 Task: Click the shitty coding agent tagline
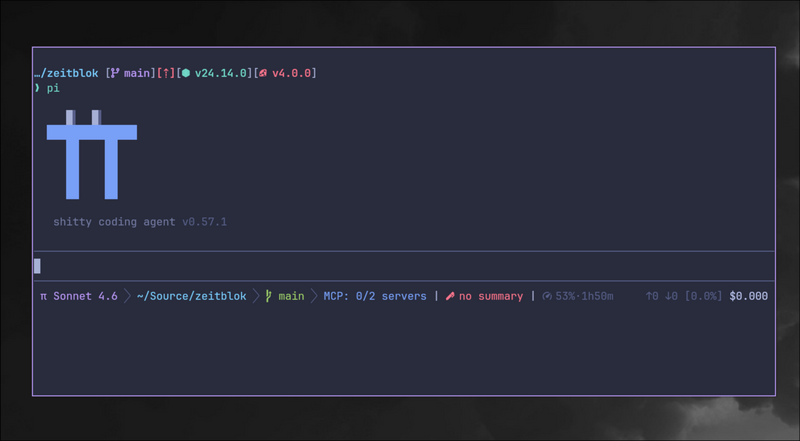[x=114, y=223]
